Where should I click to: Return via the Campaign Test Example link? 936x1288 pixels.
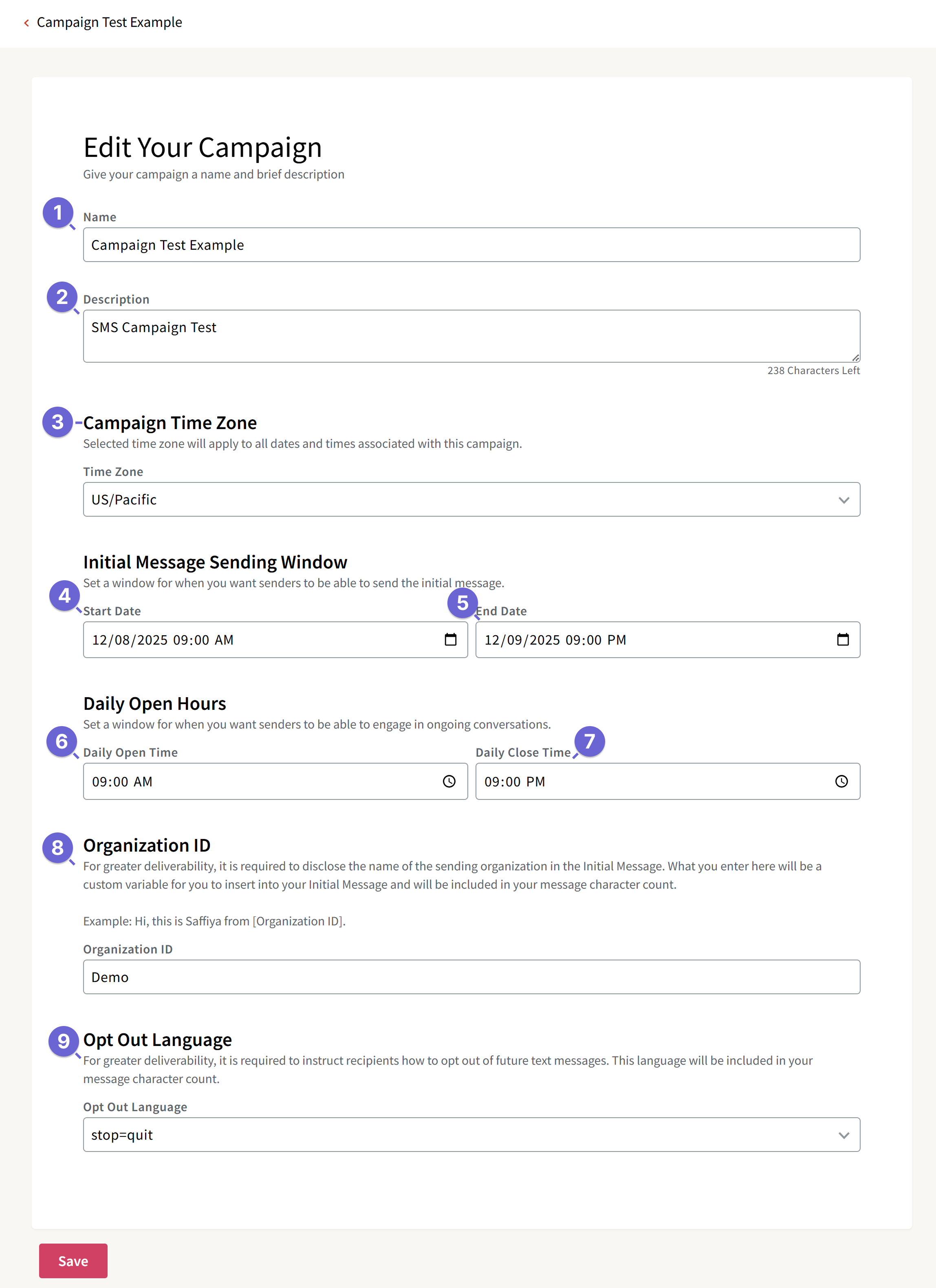pos(110,22)
